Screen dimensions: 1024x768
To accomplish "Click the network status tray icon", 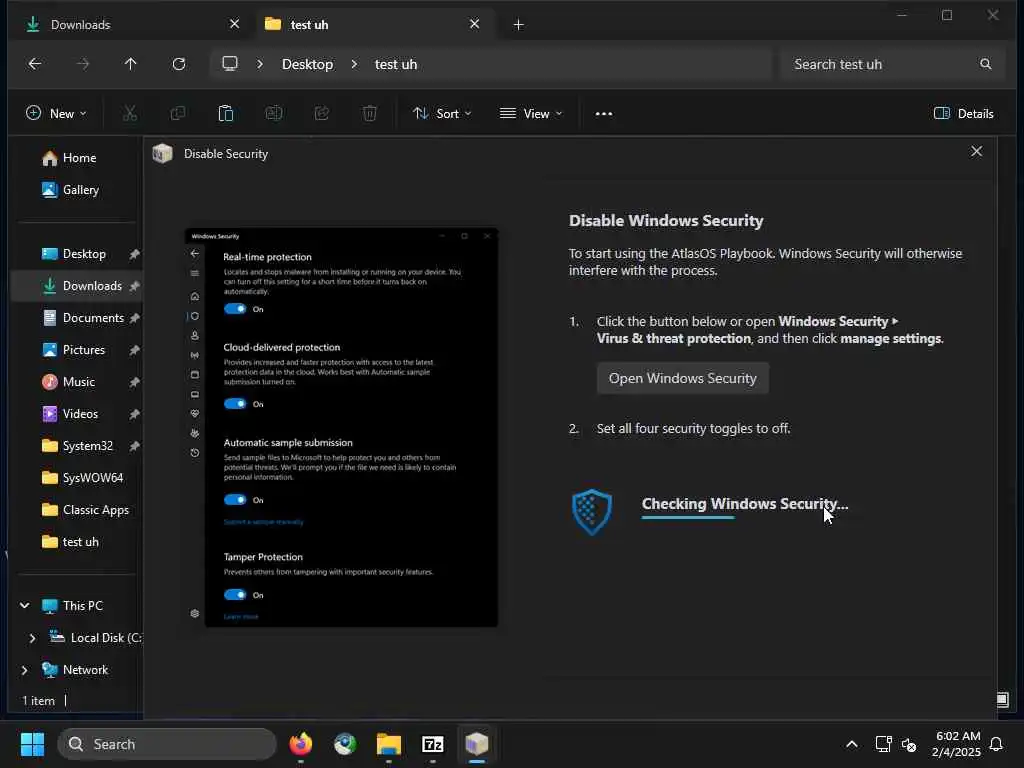I will click(x=884, y=744).
